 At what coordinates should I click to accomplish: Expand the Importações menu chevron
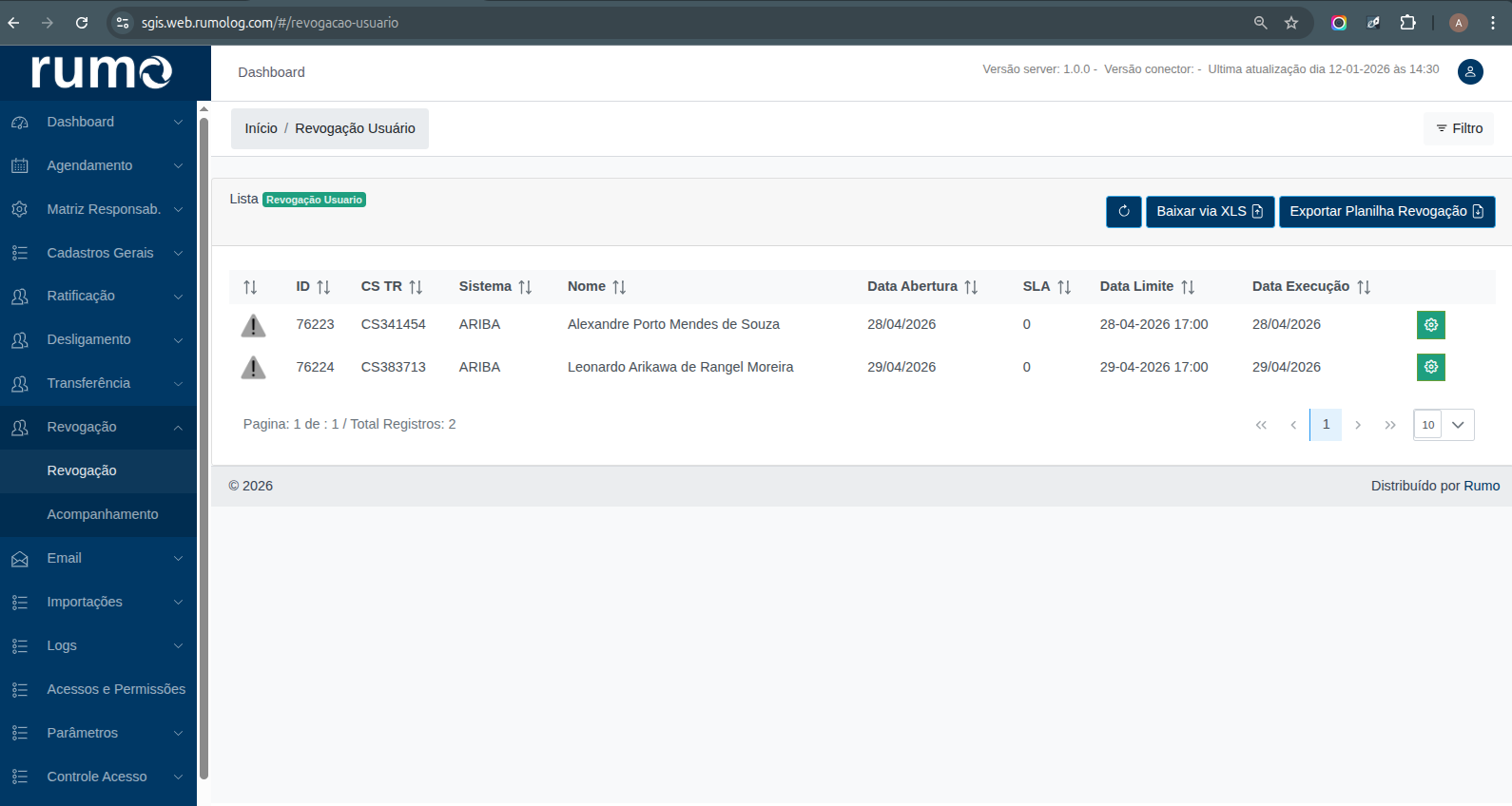coord(178,603)
